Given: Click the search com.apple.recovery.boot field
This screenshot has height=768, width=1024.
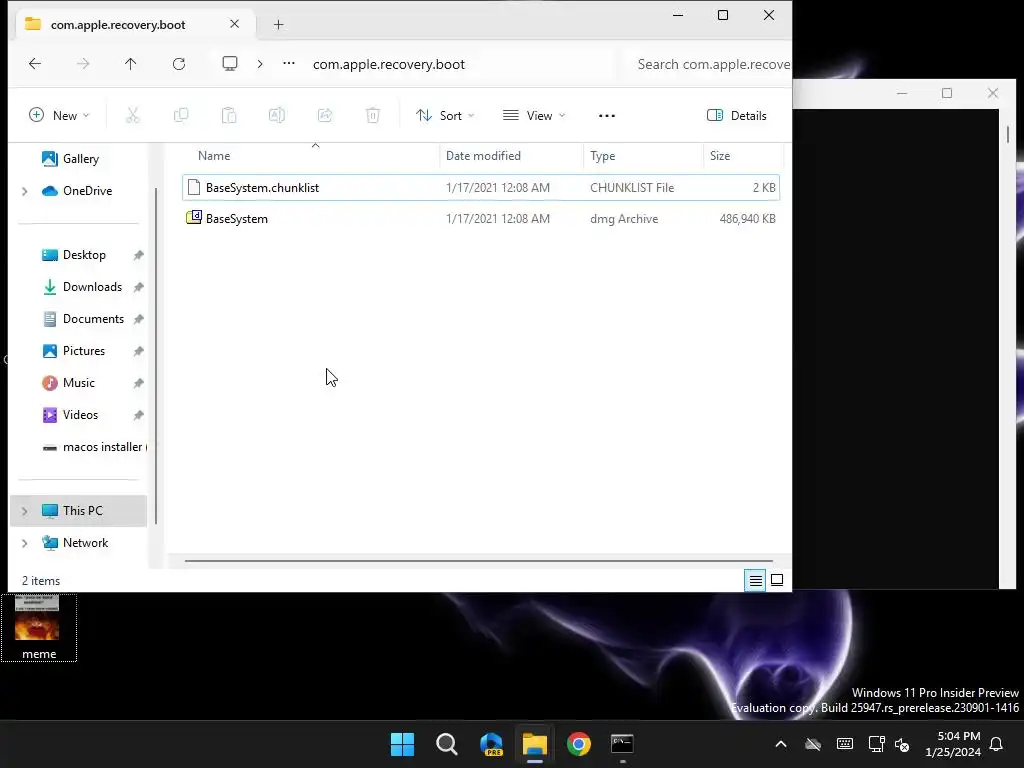Looking at the screenshot, I should [x=709, y=64].
